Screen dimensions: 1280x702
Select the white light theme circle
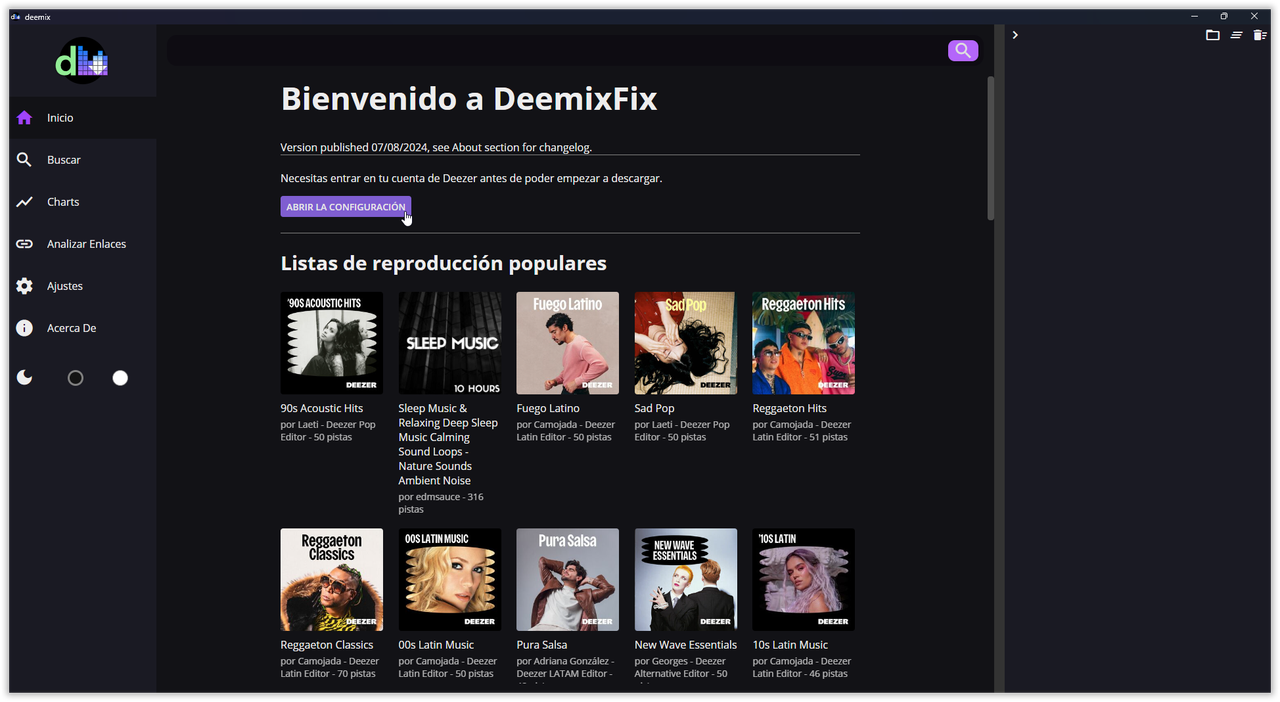click(120, 378)
